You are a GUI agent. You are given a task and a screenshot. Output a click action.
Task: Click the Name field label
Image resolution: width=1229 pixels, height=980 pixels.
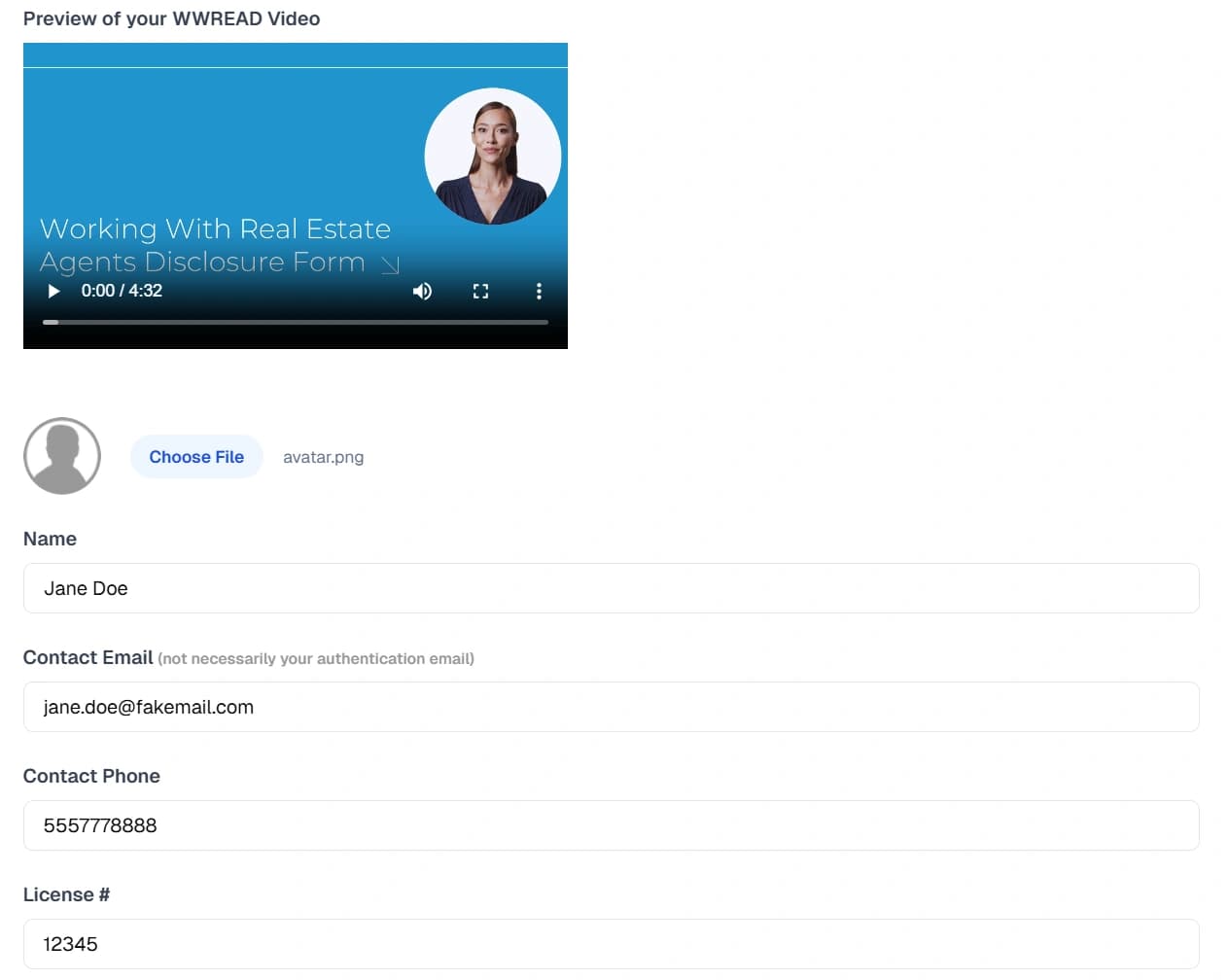pyautogui.click(x=50, y=539)
